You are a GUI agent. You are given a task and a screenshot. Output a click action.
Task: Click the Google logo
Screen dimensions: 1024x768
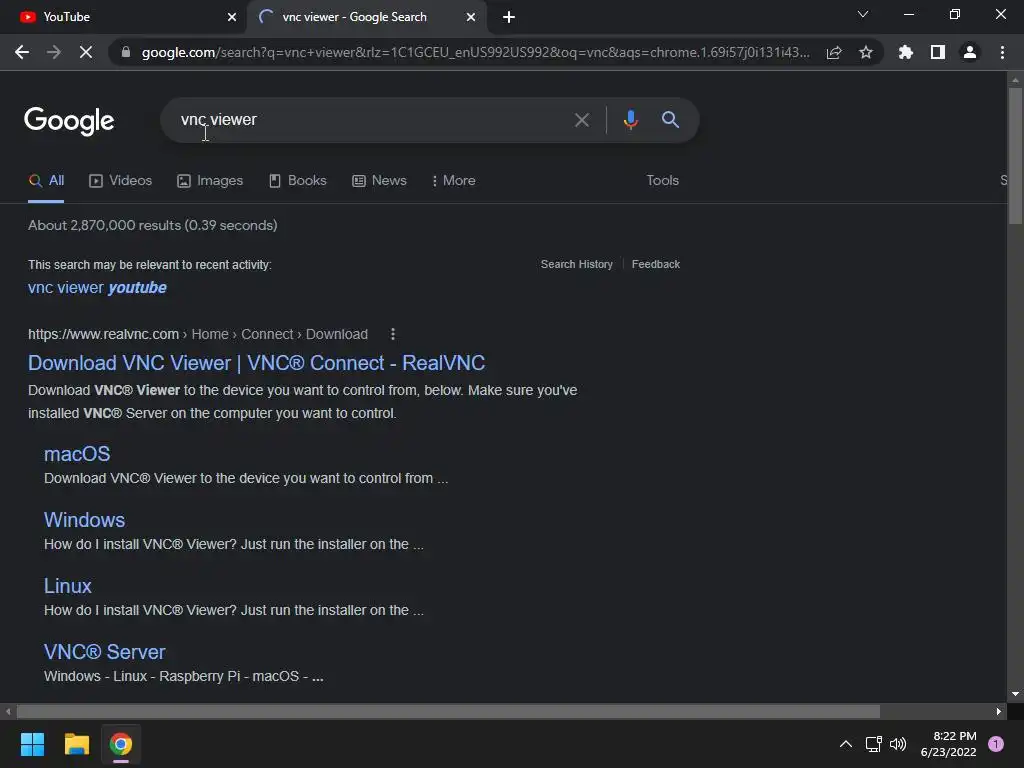point(69,121)
